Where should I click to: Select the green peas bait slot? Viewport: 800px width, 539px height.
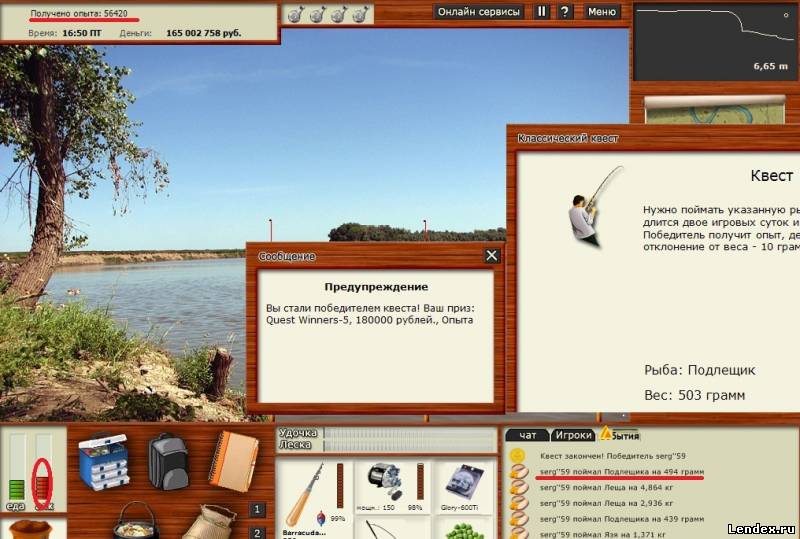coord(464,528)
